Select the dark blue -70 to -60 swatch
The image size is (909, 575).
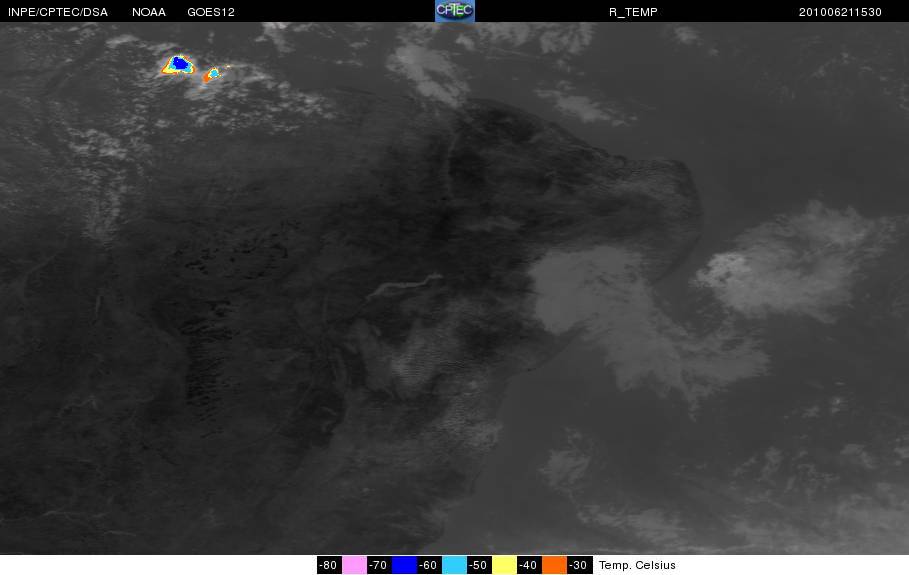point(405,565)
